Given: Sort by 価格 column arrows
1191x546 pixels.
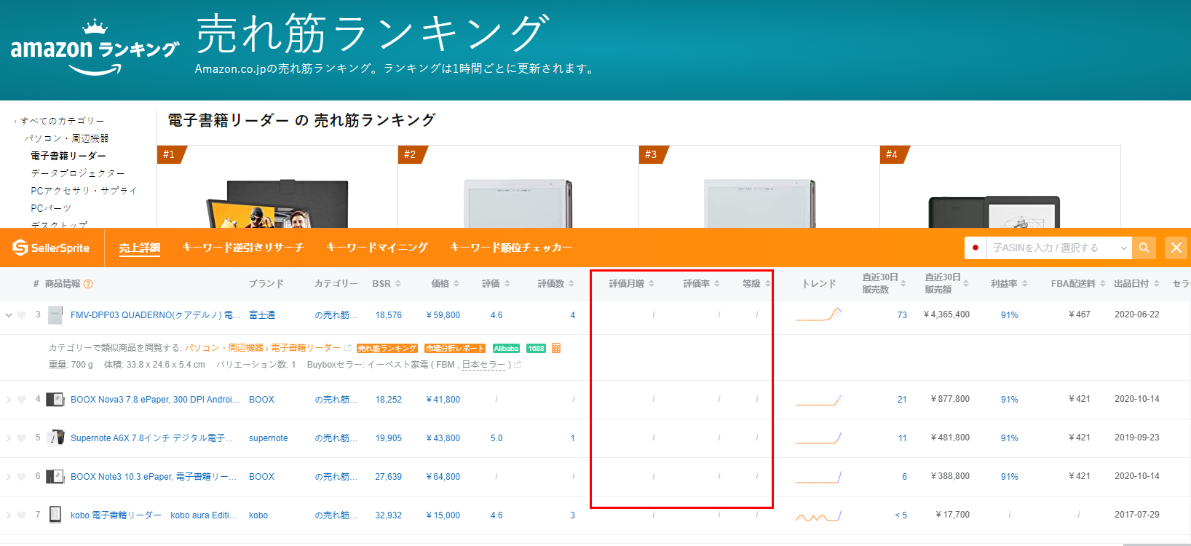Looking at the screenshot, I should pyautogui.click(x=458, y=284).
